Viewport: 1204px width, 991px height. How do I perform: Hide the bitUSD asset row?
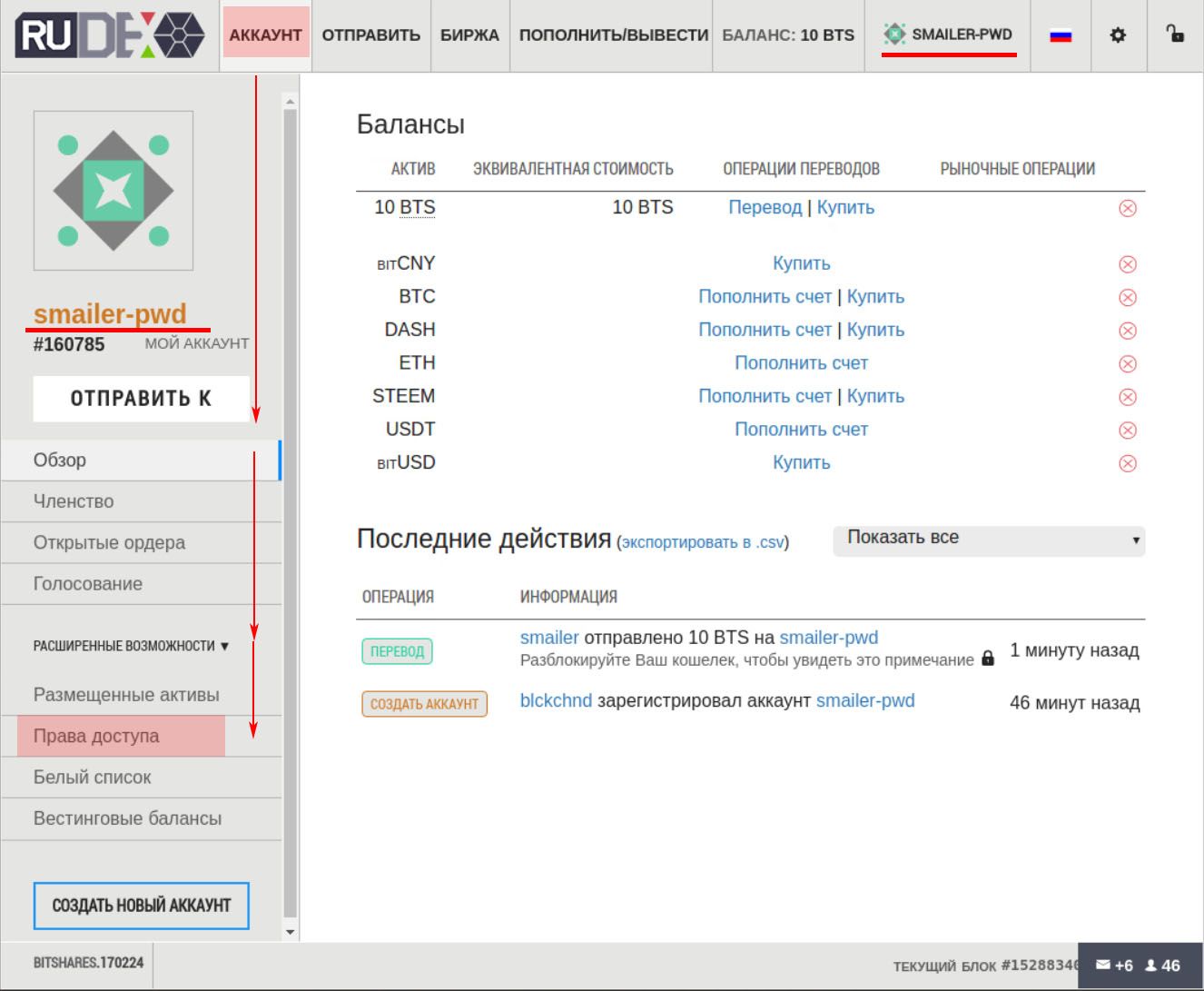(1128, 463)
